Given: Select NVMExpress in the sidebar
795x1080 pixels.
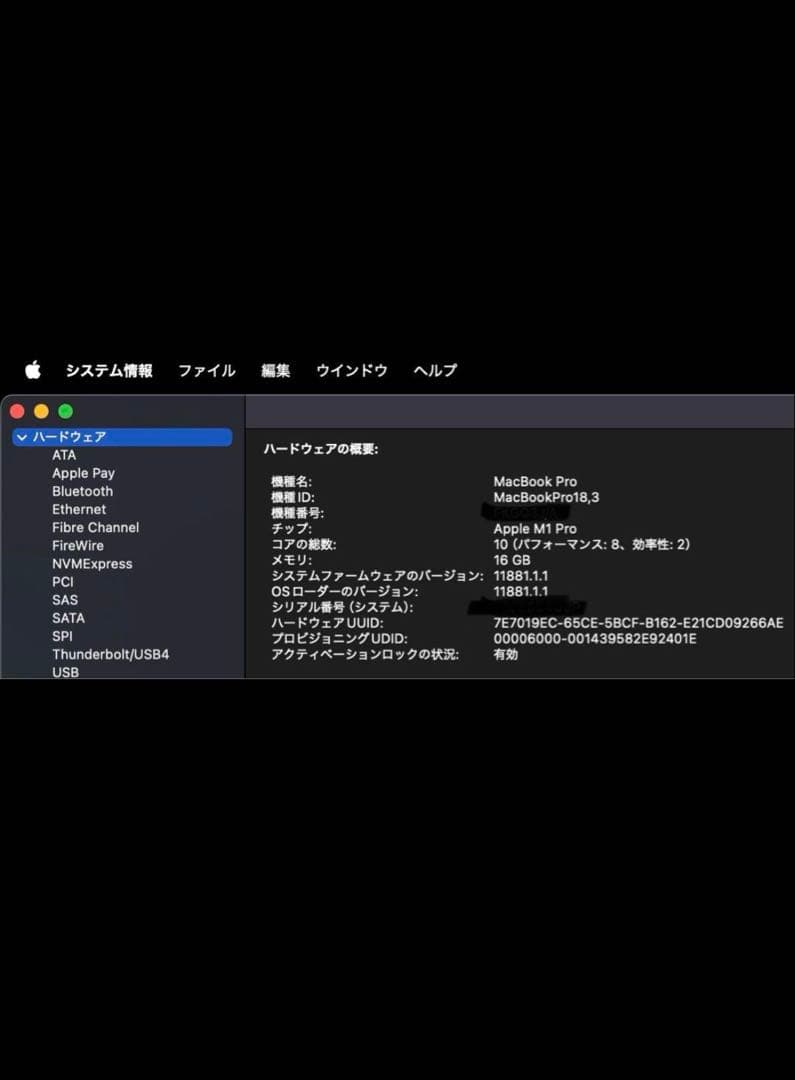Looking at the screenshot, I should tap(92, 564).
